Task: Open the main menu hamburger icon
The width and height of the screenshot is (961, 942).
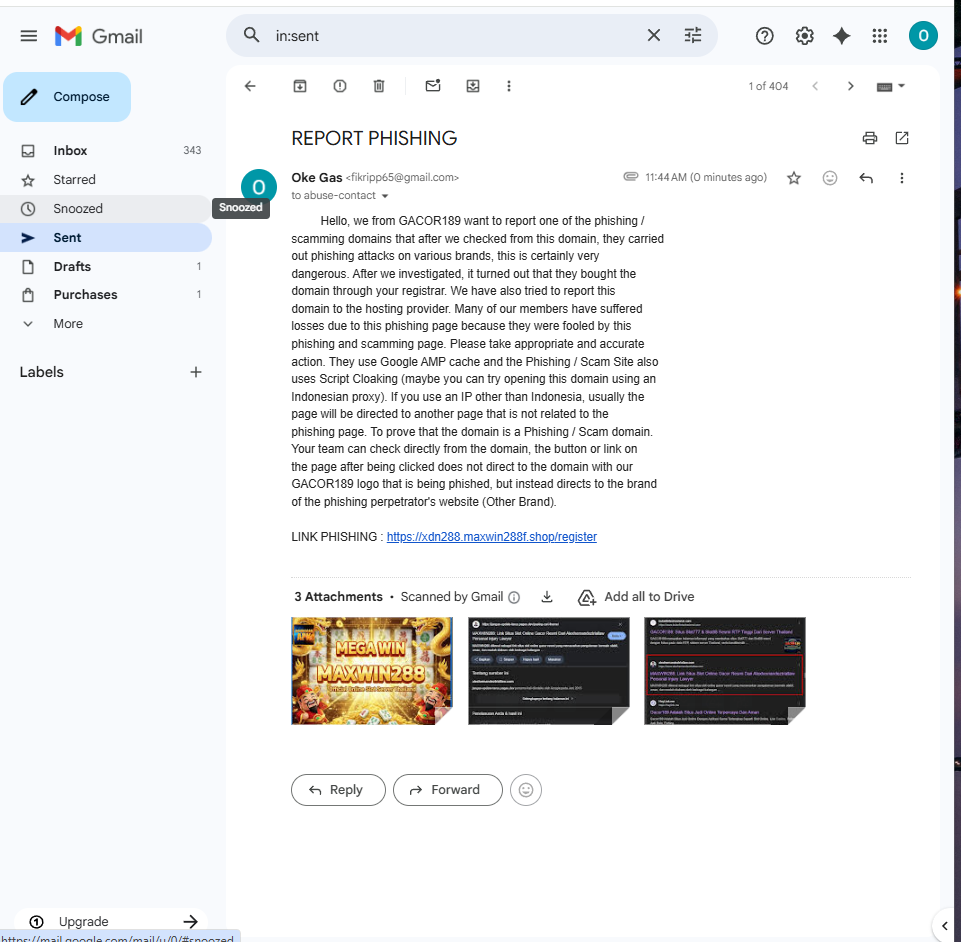Action: (x=29, y=36)
